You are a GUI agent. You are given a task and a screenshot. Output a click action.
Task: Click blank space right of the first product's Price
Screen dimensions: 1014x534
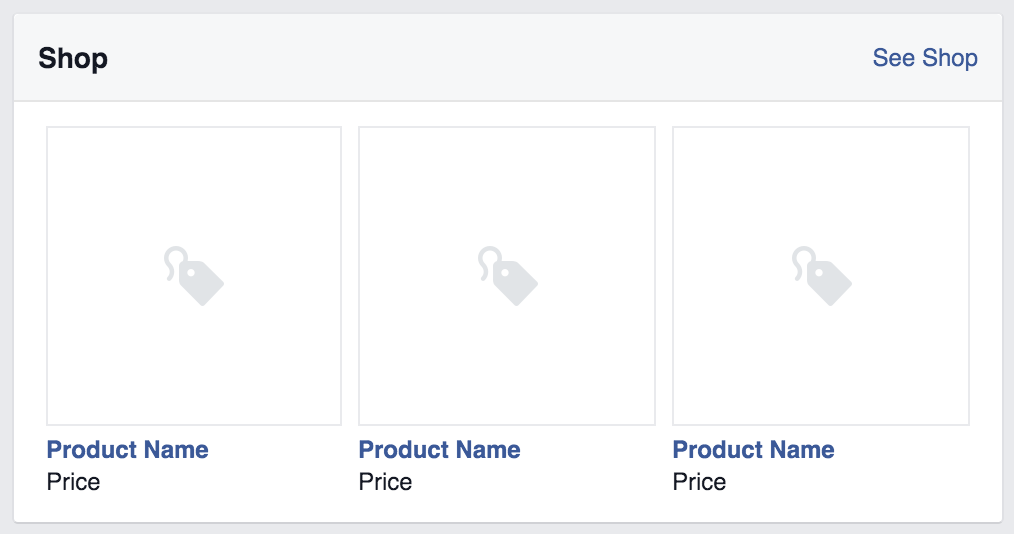220,482
